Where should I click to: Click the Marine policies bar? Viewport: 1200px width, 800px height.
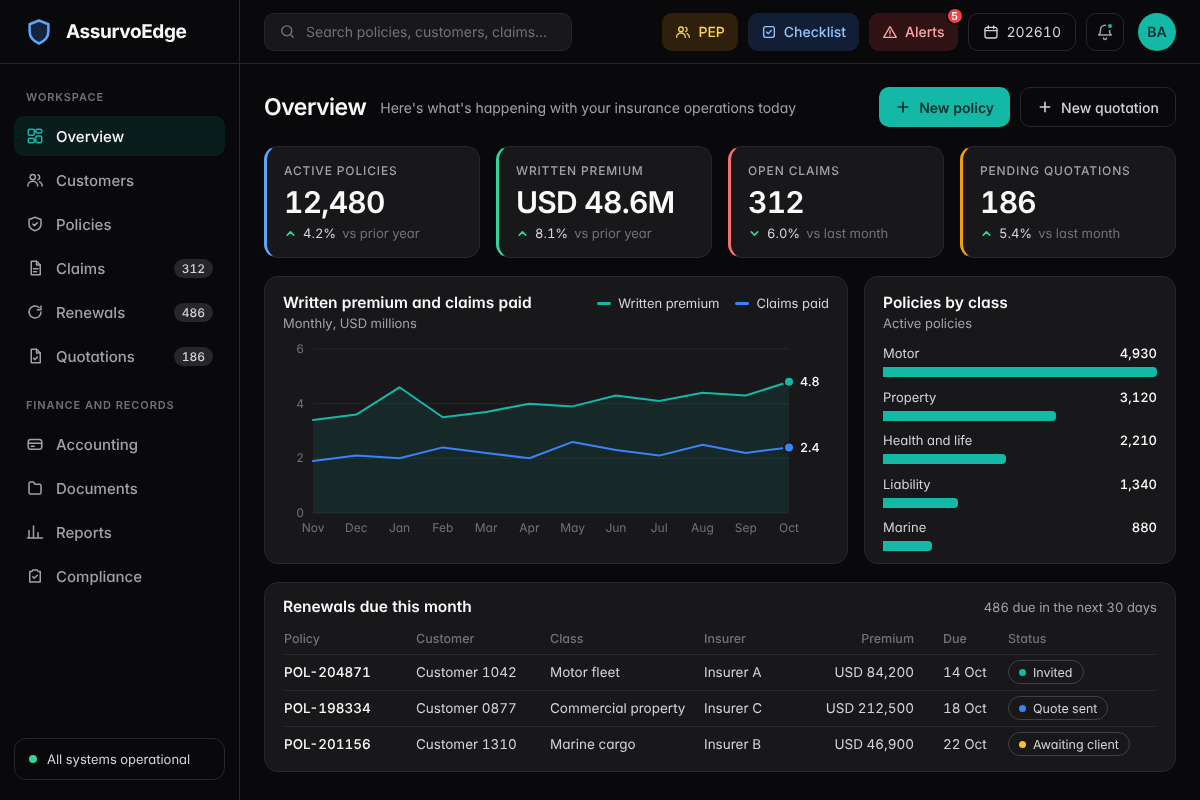pyautogui.click(x=907, y=546)
